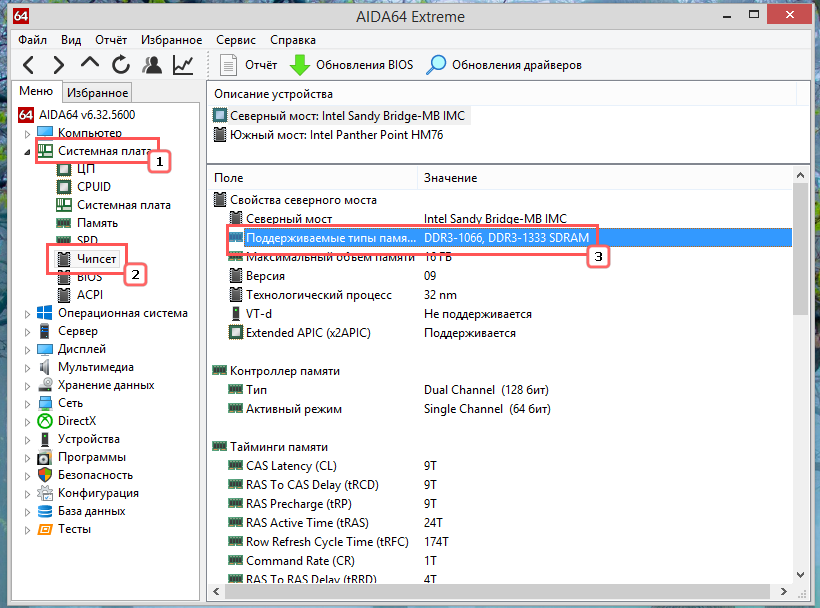Image resolution: width=820 pixels, height=608 pixels.
Task: Switch to the Избранное side tab
Action: pos(97,93)
